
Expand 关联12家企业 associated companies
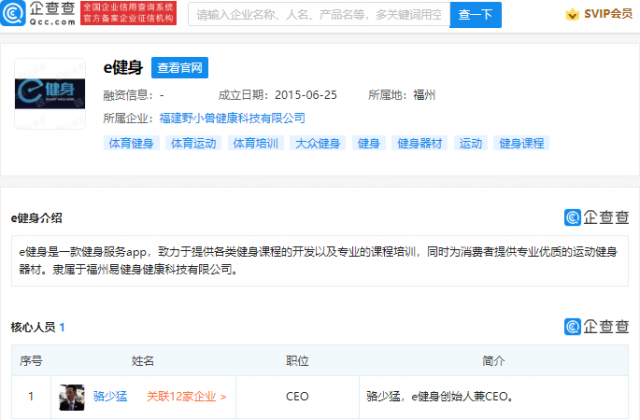pos(186,396)
